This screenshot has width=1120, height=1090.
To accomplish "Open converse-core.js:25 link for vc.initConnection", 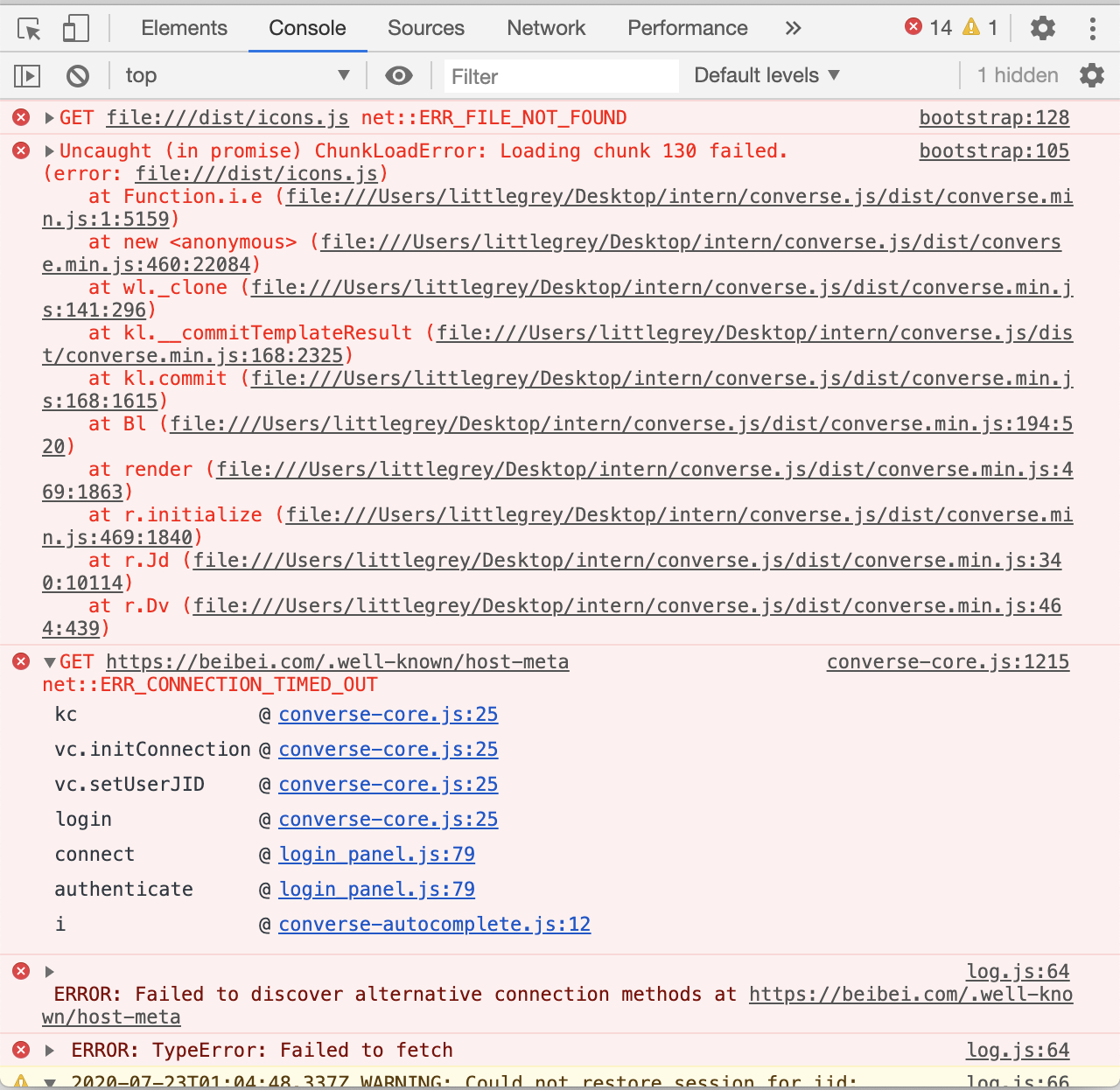I will [388, 750].
